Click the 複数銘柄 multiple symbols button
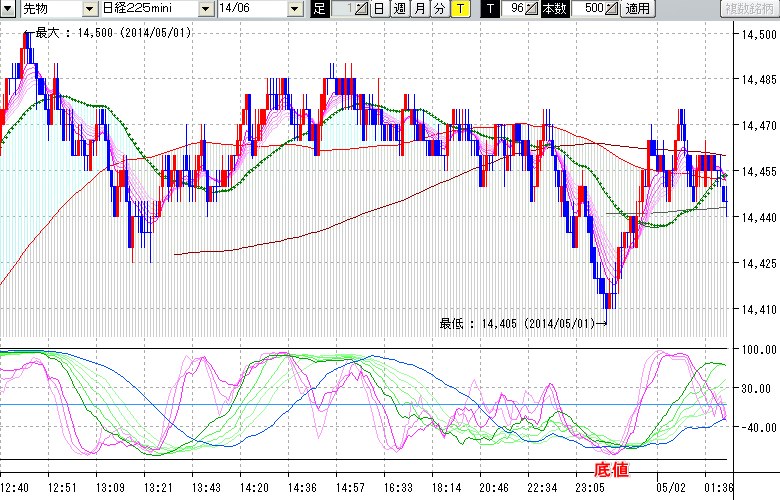 coord(750,9)
